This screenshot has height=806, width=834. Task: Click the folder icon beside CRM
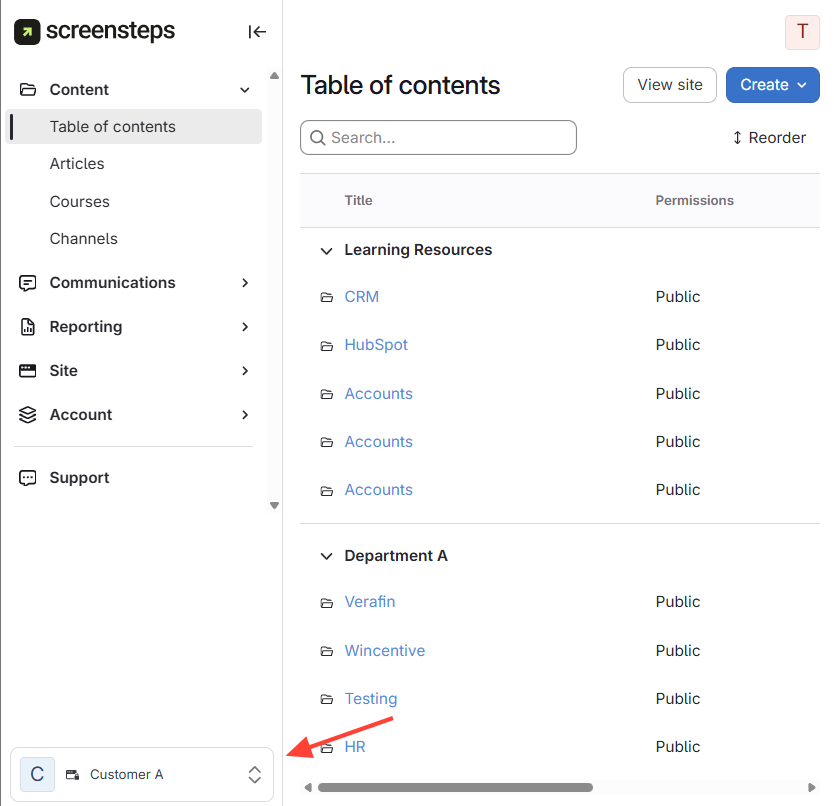click(326, 298)
